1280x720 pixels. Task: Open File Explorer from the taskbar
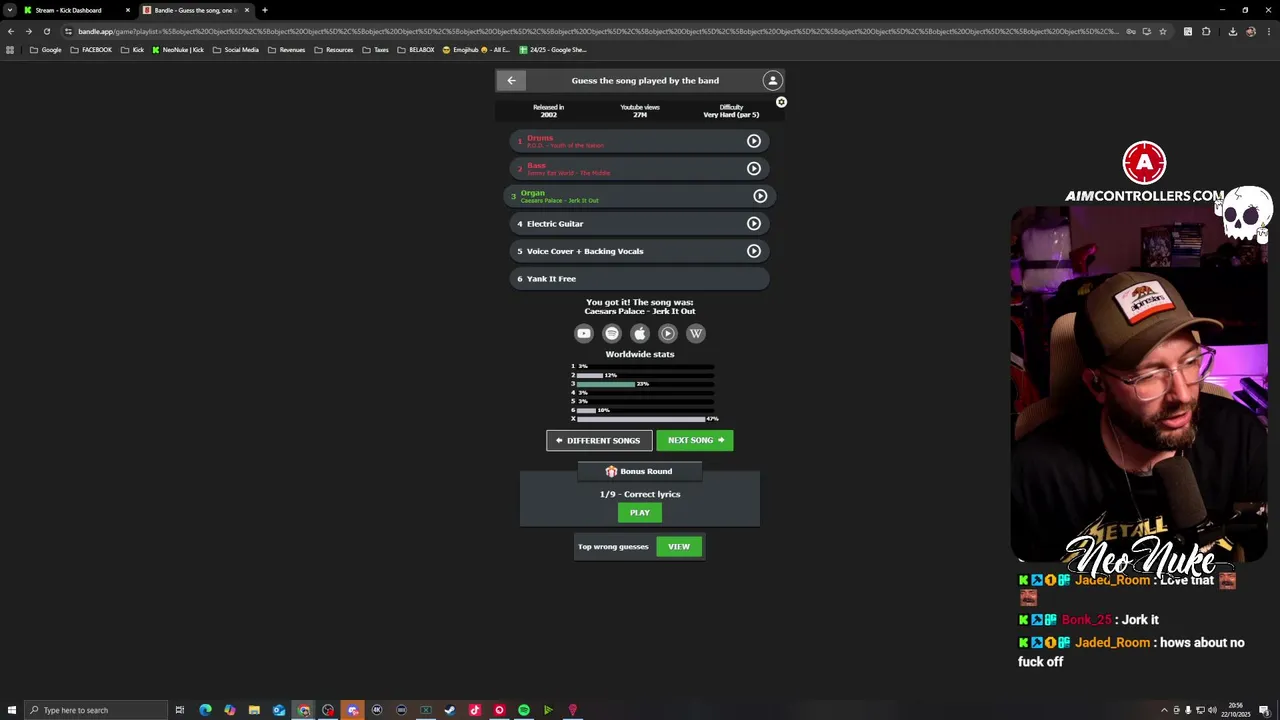[x=254, y=710]
